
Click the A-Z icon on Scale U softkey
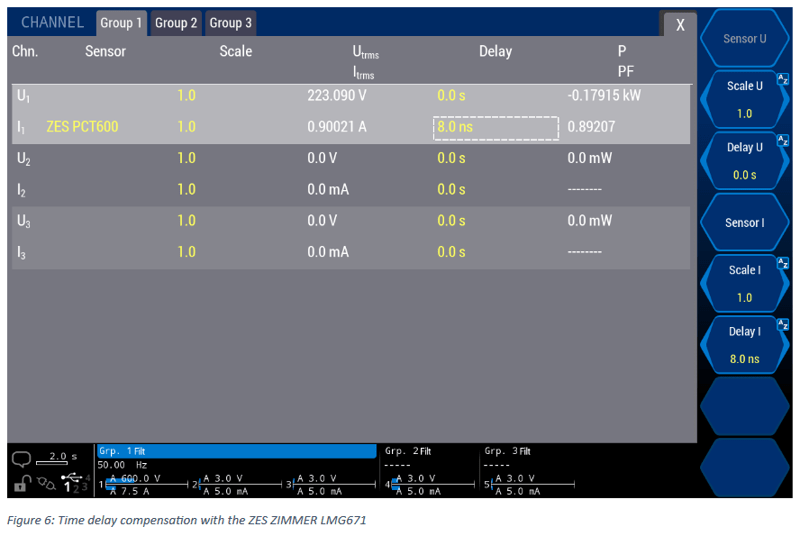point(783,77)
